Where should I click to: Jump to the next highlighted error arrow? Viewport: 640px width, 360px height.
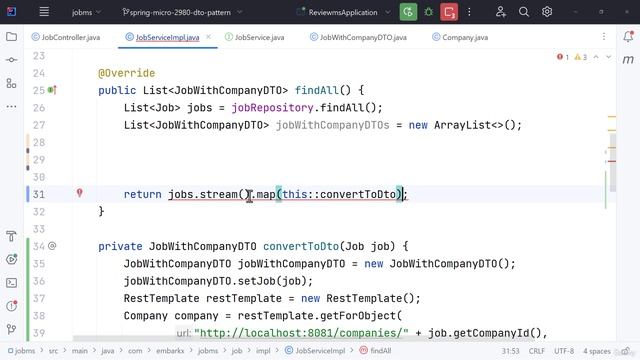[609, 57]
